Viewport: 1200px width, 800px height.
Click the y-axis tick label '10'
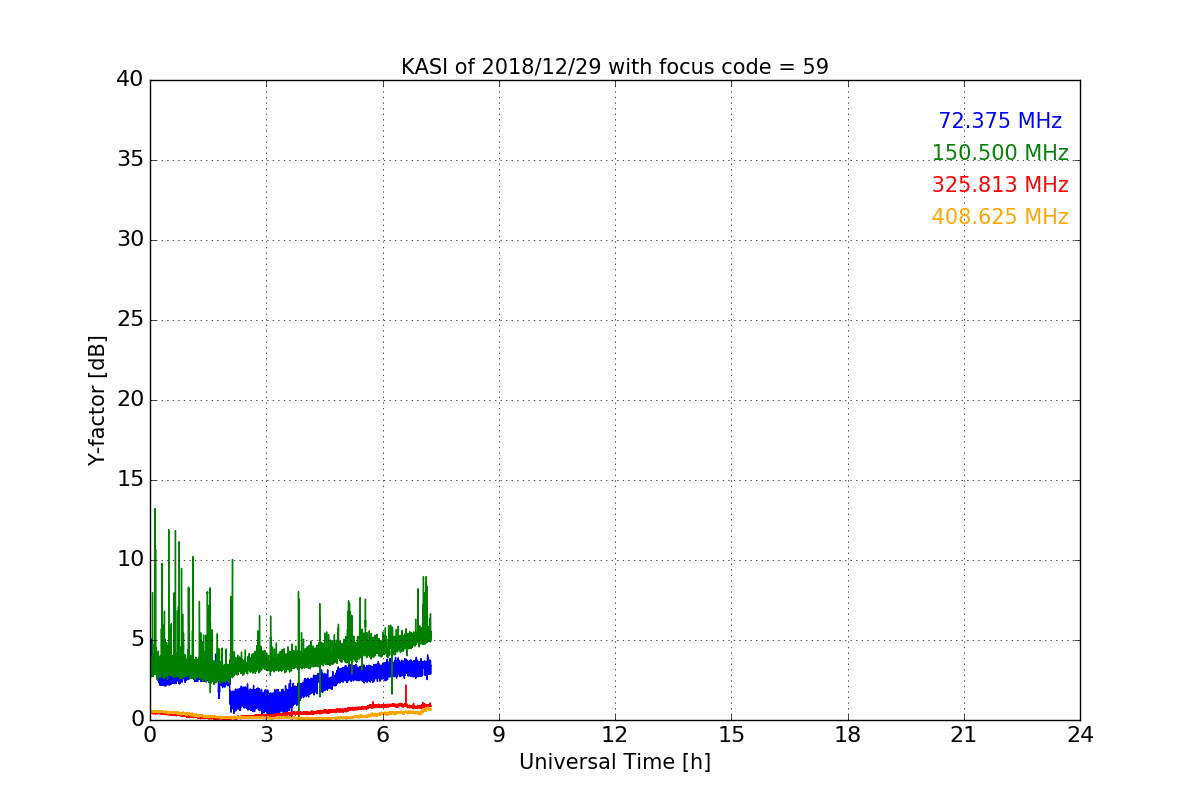click(x=130, y=560)
